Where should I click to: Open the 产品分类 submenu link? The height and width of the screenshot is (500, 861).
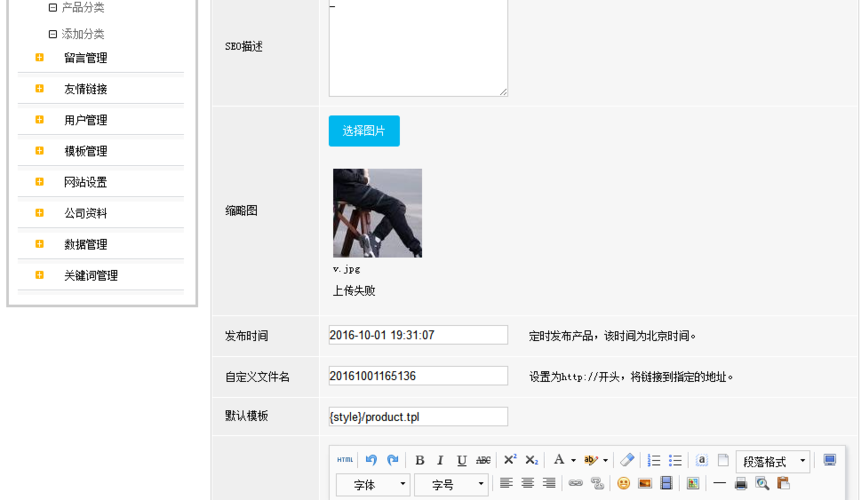click(82, 8)
